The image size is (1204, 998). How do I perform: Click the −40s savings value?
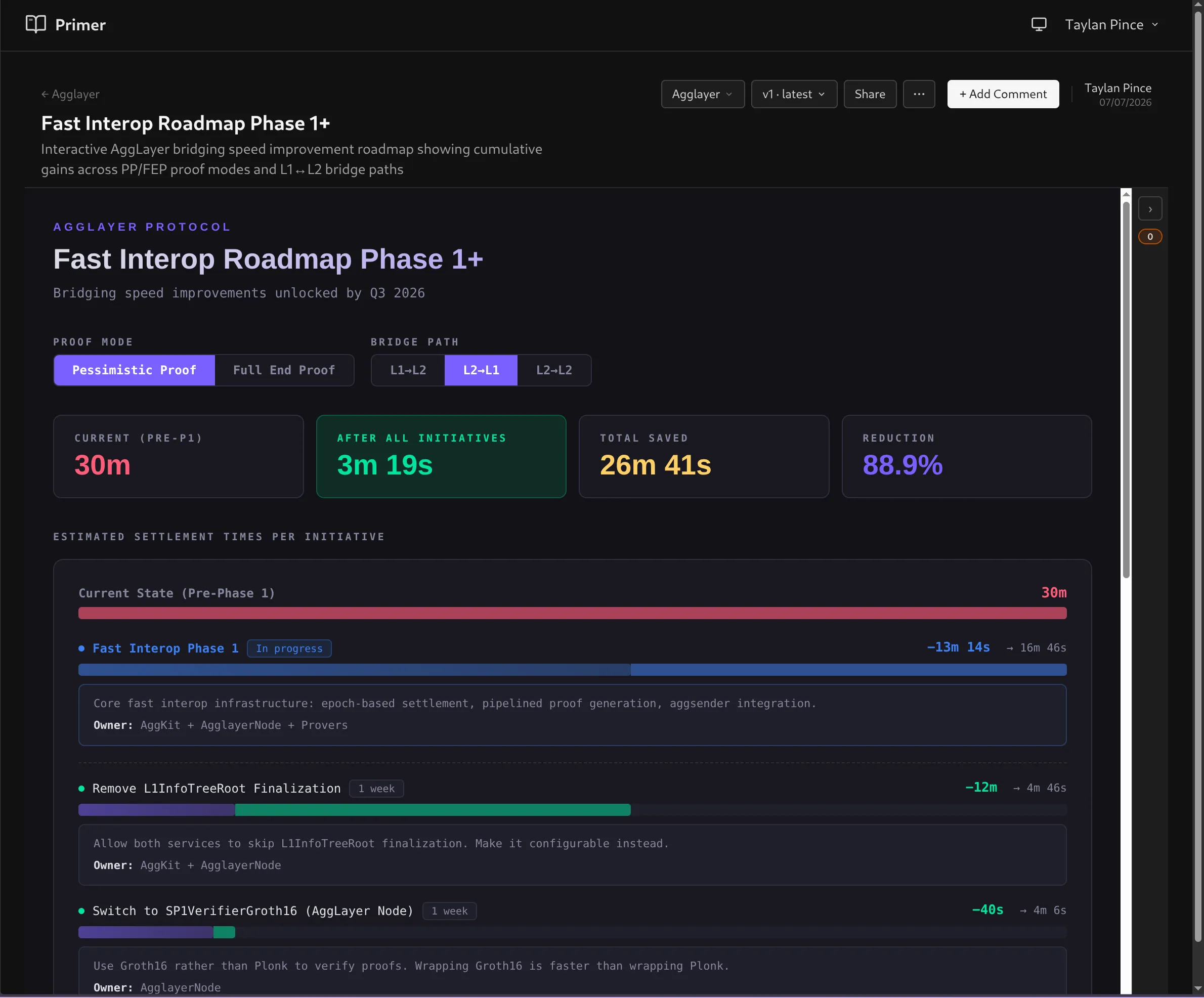[988, 910]
